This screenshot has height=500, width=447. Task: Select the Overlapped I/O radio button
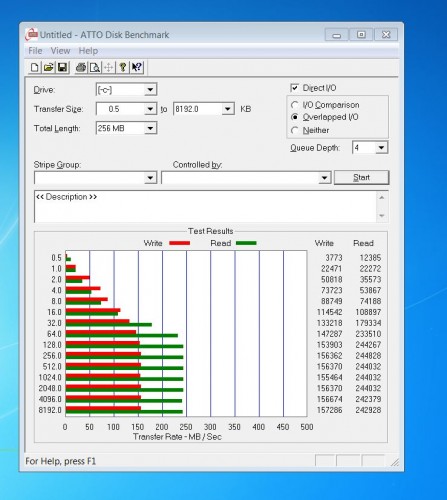click(x=294, y=117)
